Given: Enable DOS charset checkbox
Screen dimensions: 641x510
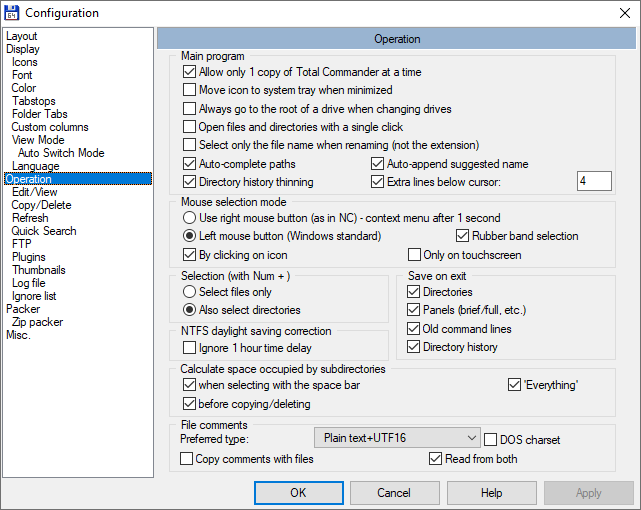Looking at the screenshot, I should click(491, 440).
